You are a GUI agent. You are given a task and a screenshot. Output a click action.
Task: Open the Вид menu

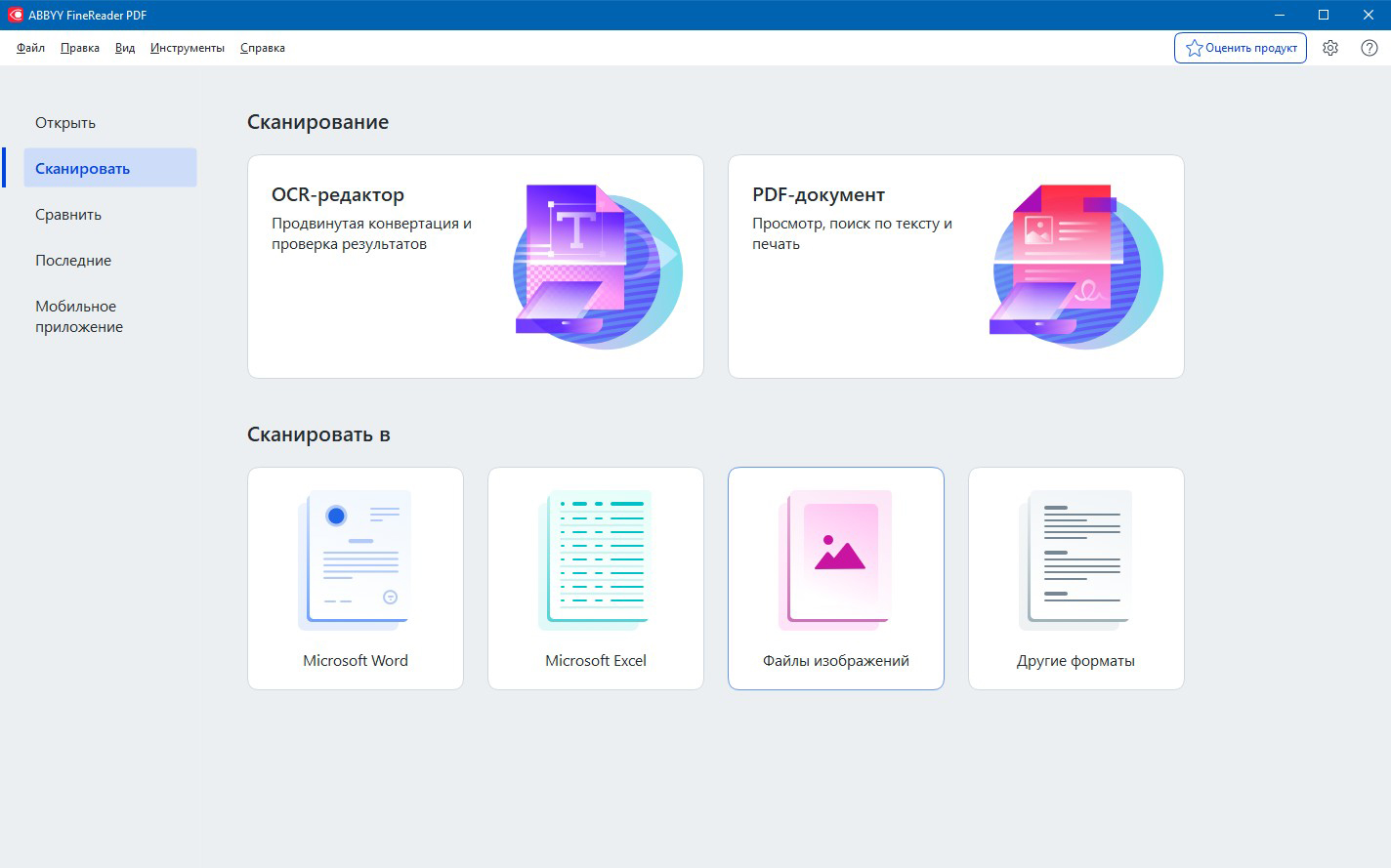(125, 48)
